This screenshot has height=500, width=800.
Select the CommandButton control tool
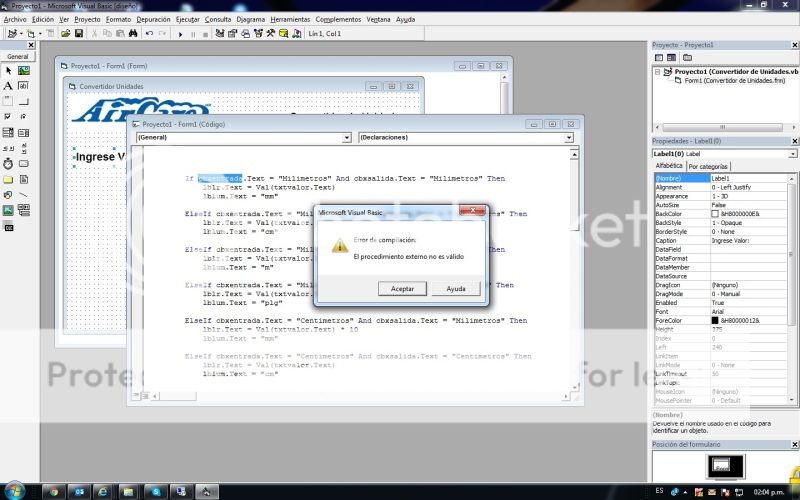(x=23, y=101)
